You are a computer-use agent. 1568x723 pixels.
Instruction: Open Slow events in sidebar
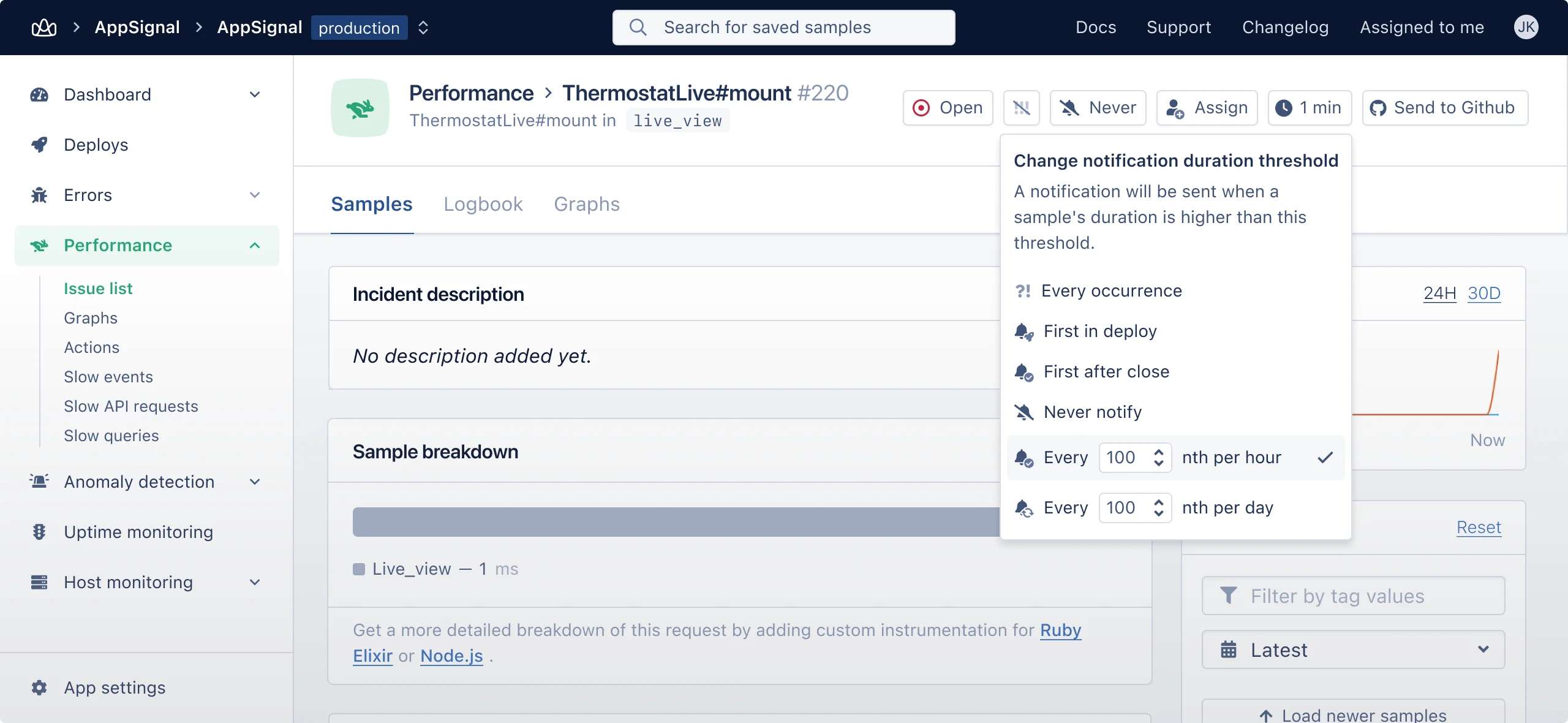tap(108, 377)
